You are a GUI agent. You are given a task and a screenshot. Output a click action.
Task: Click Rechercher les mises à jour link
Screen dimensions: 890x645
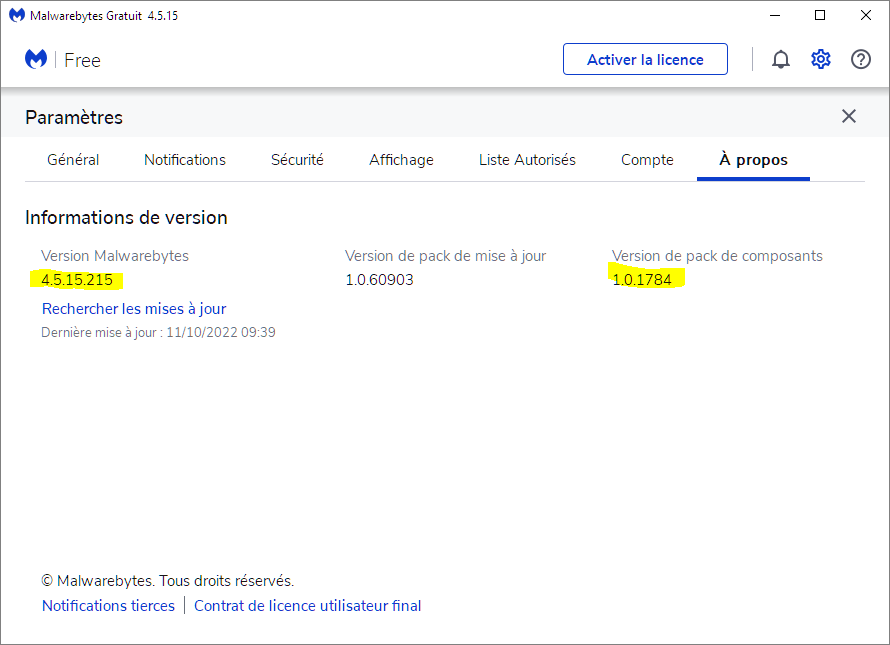point(134,309)
